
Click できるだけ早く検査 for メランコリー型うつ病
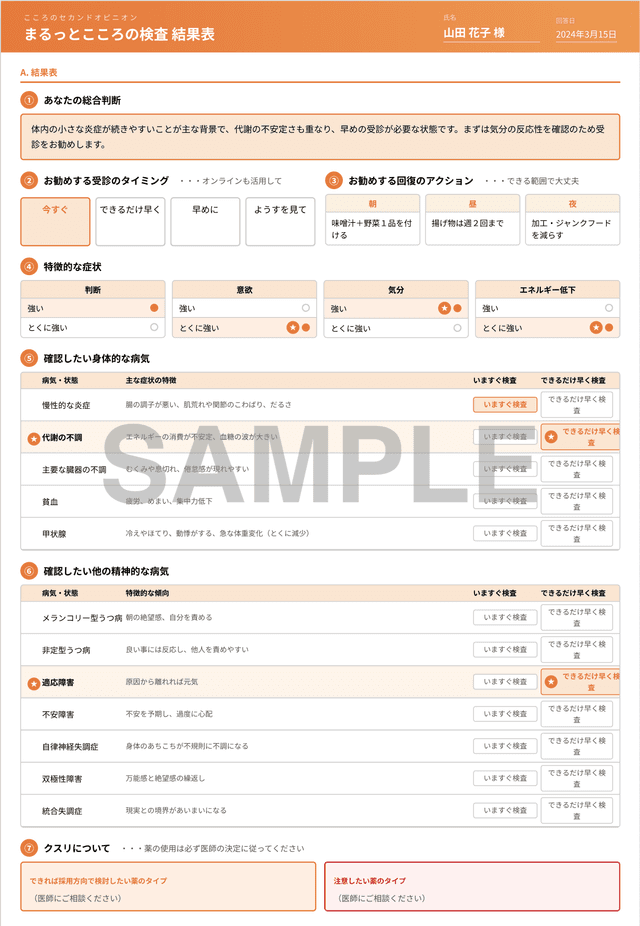click(577, 617)
